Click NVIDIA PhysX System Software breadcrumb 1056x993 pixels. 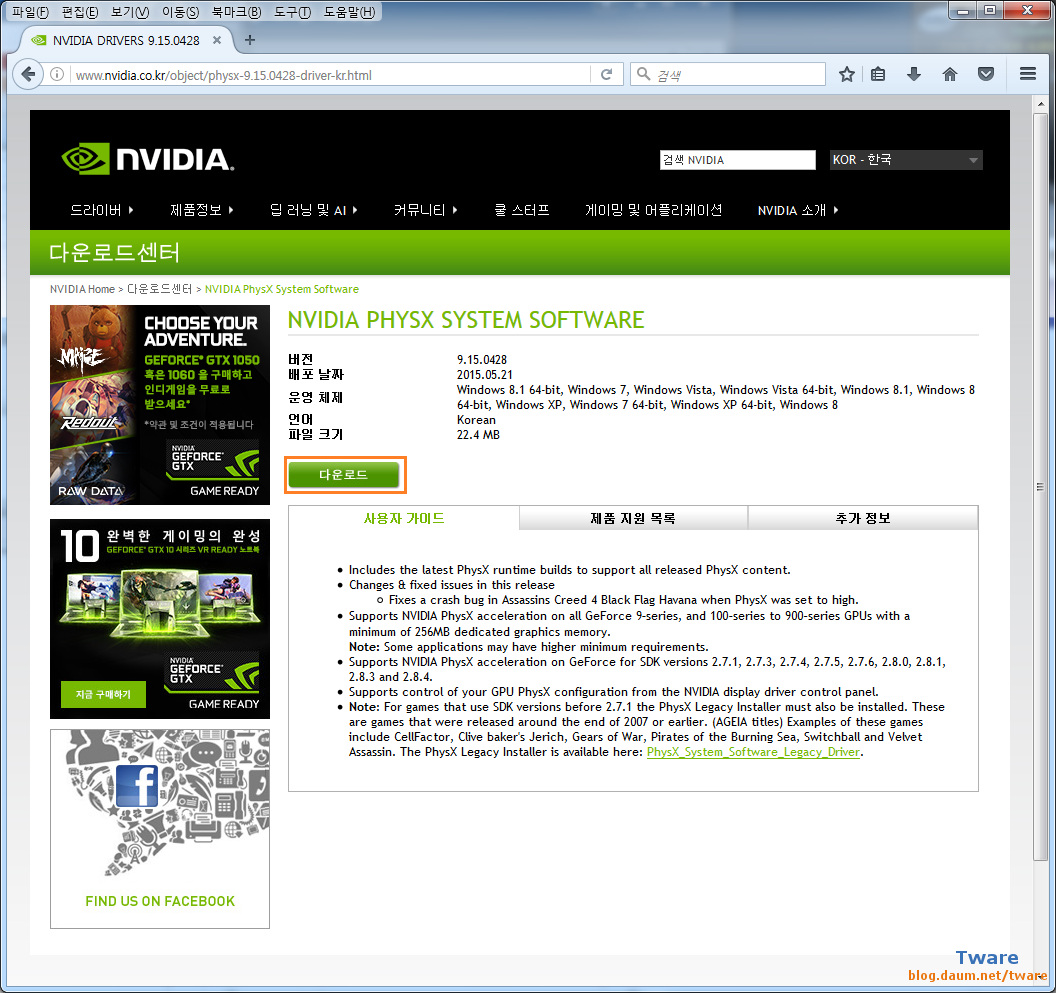(282, 289)
